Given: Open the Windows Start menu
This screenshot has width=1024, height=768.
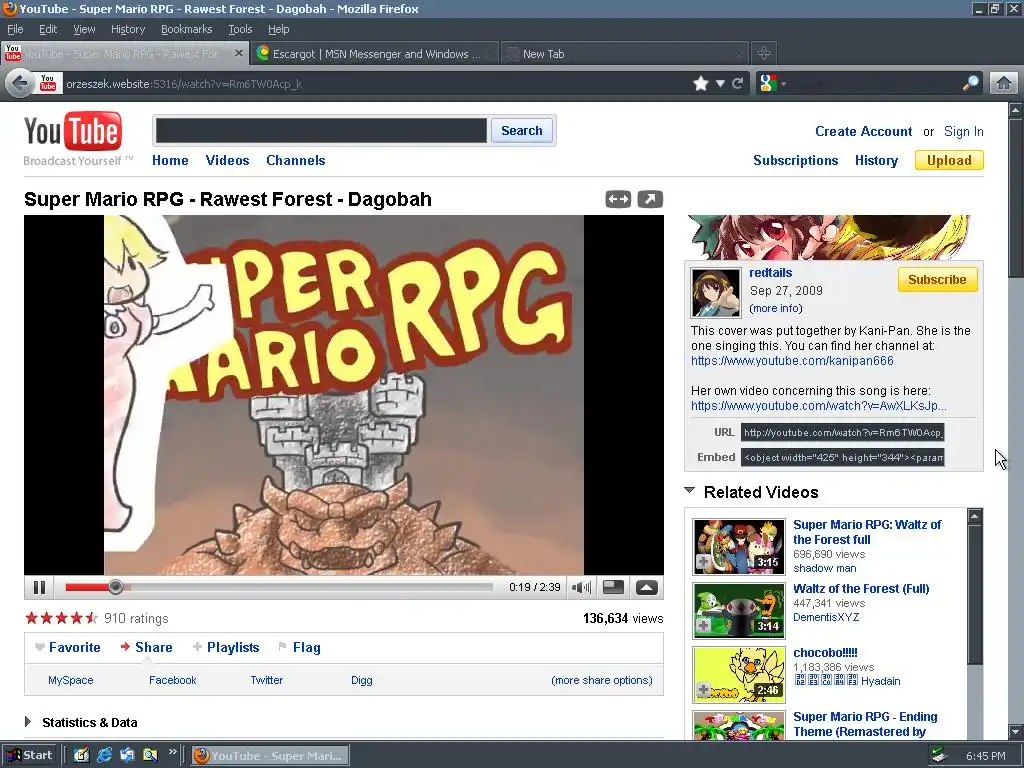Looking at the screenshot, I should coord(29,756).
